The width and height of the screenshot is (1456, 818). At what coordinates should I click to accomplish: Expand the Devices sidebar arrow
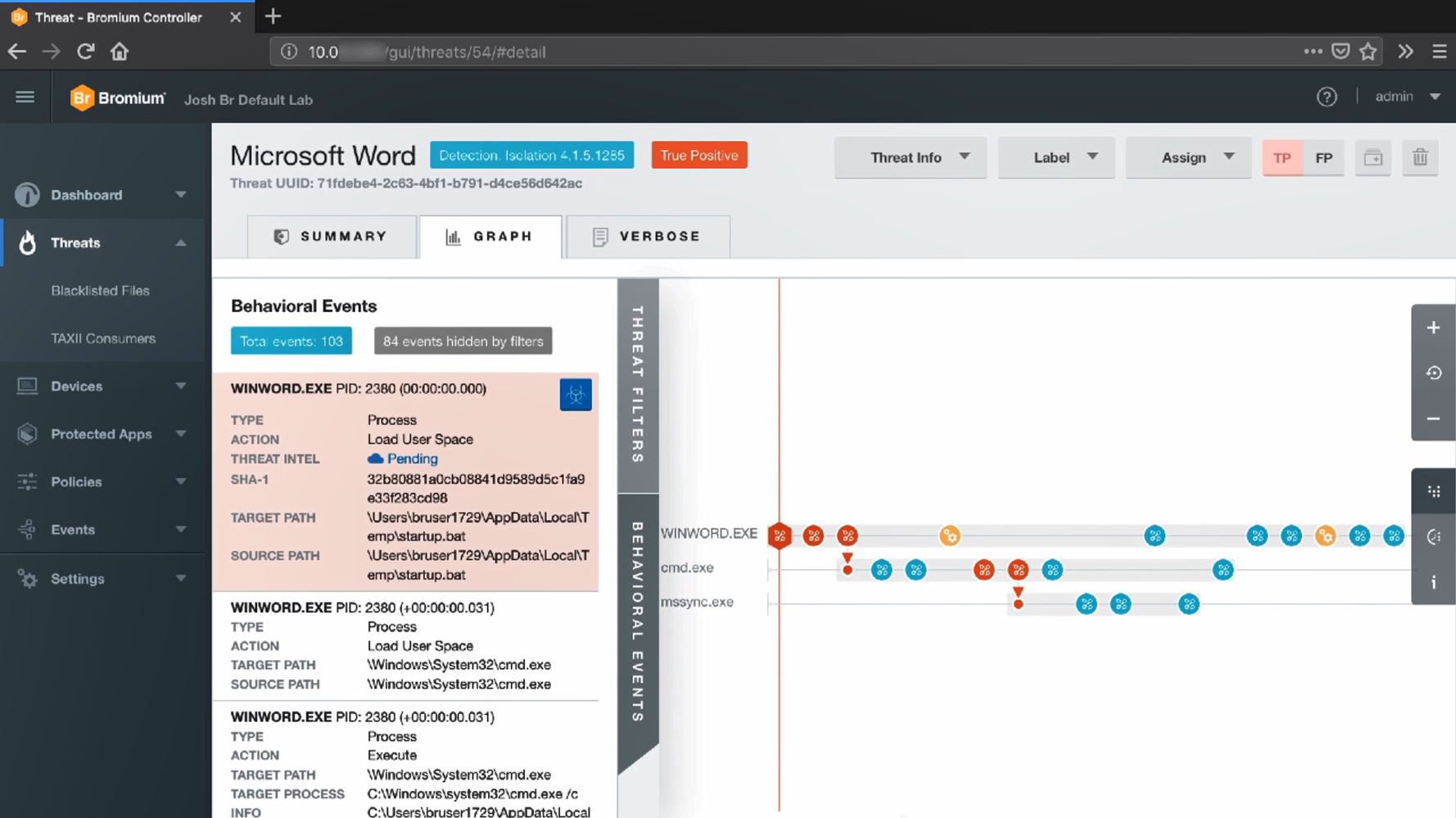click(x=181, y=386)
